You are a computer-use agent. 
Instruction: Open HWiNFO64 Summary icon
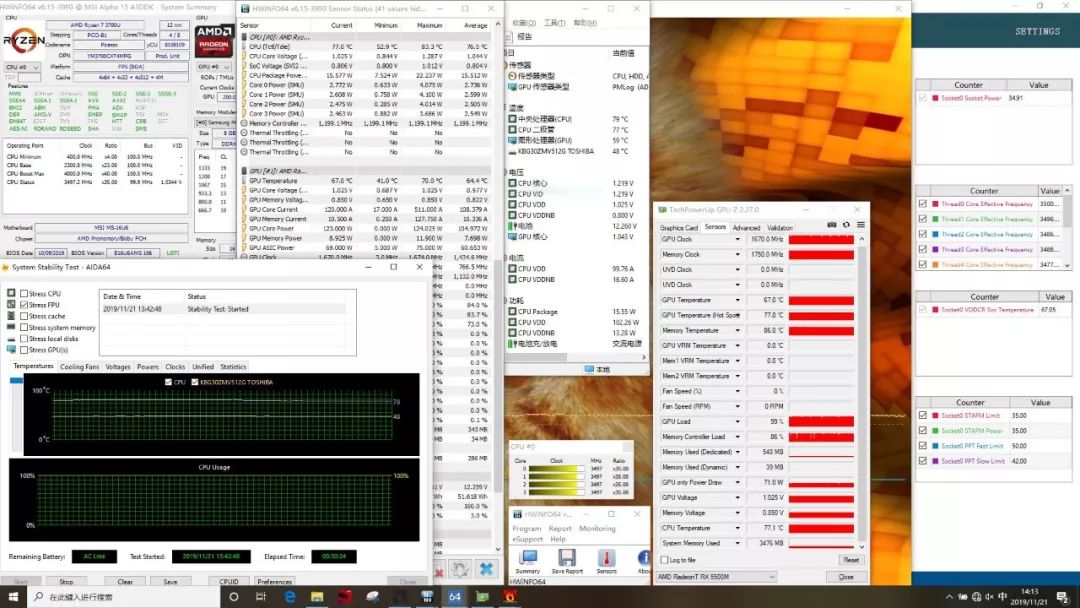[x=528, y=557]
